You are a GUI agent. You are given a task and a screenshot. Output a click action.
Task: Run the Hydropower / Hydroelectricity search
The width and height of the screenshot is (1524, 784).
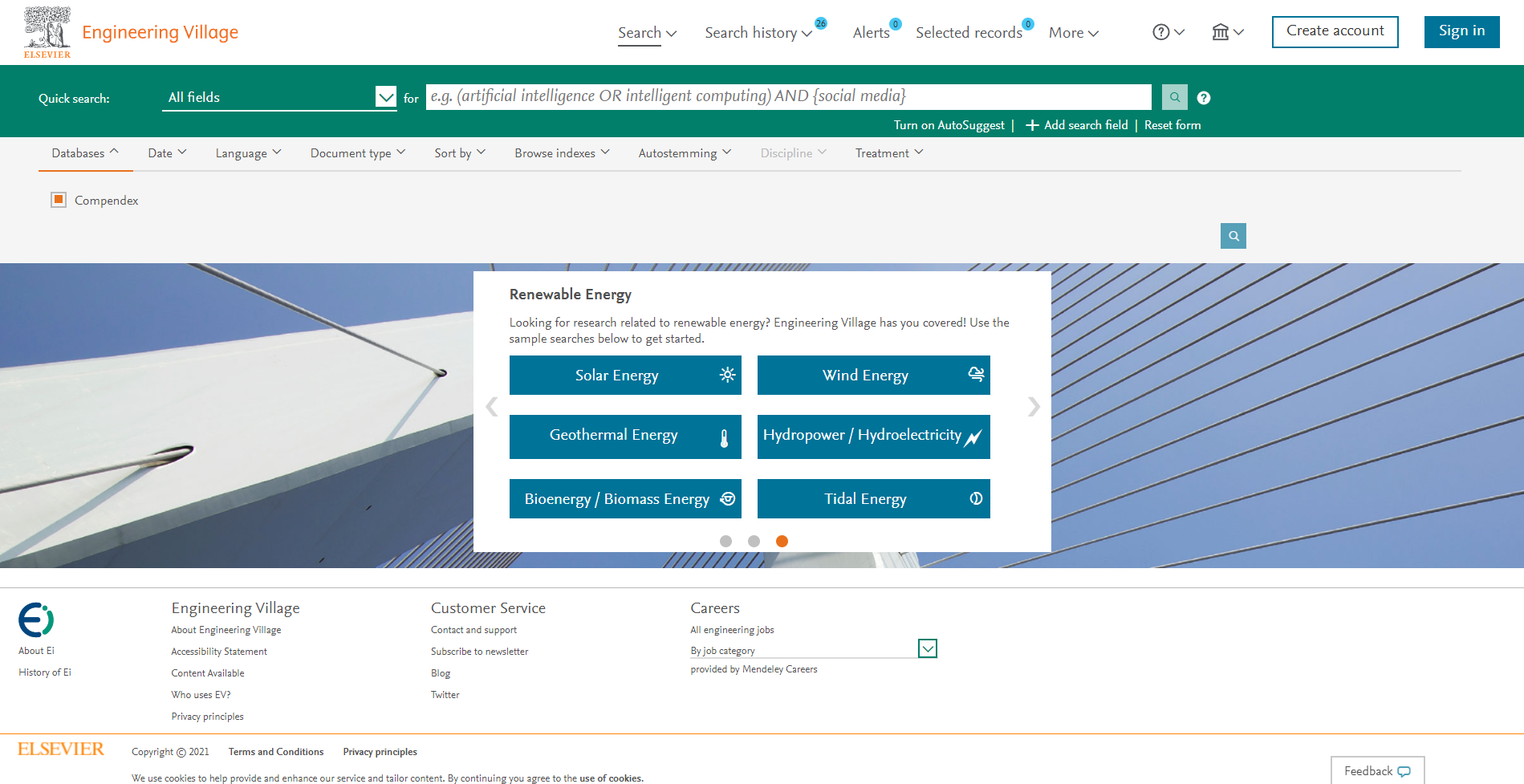(874, 437)
